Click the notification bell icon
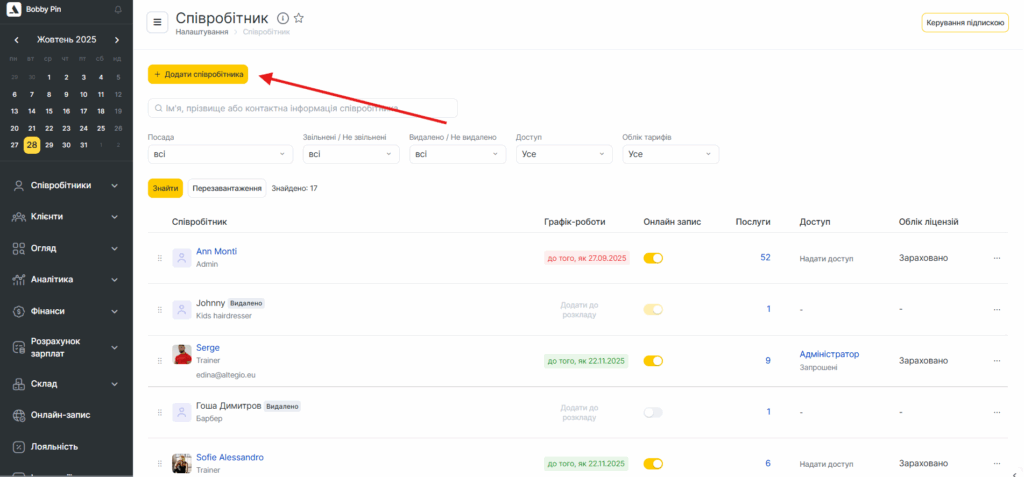The height and width of the screenshot is (477, 1024). [x=118, y=9]
